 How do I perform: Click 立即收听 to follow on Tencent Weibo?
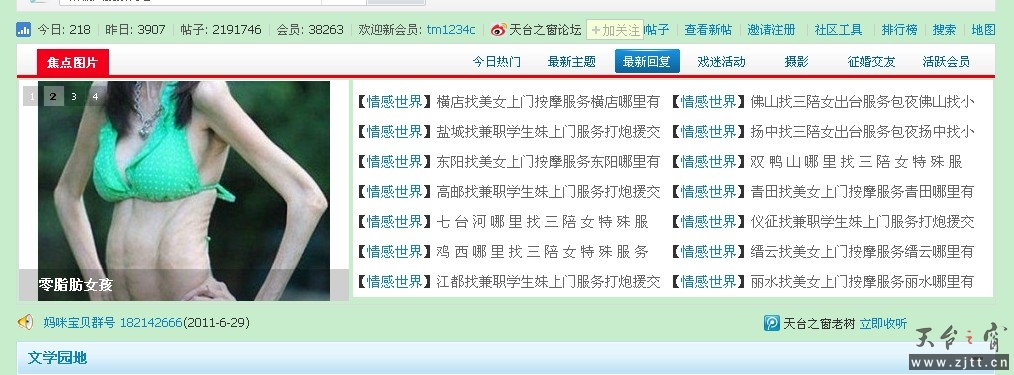click(883, 323)
